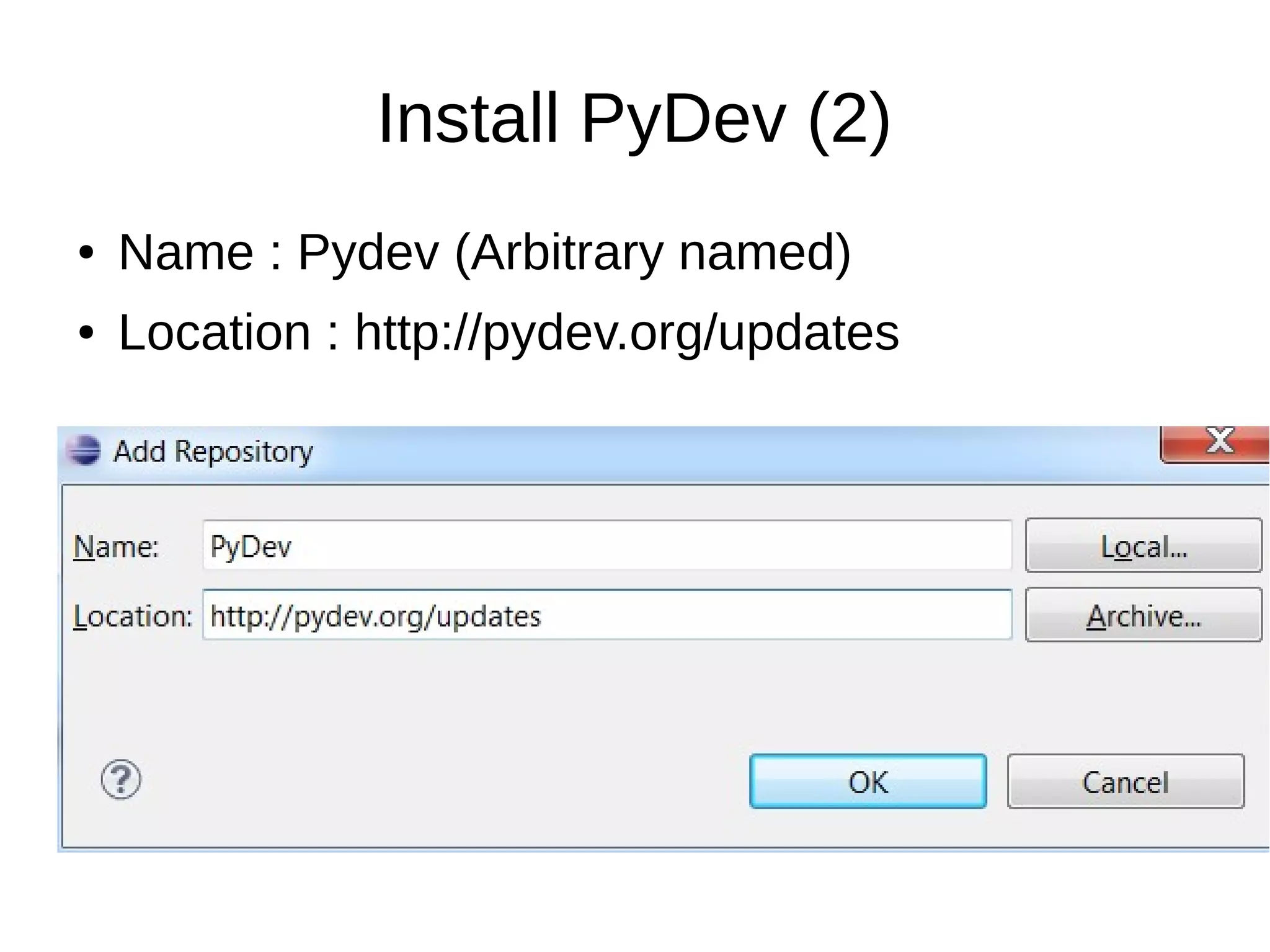The width and height of the screenshot is (1270, 952).
Task: Close the Add Repository dialog
Action: point(1215,444)
